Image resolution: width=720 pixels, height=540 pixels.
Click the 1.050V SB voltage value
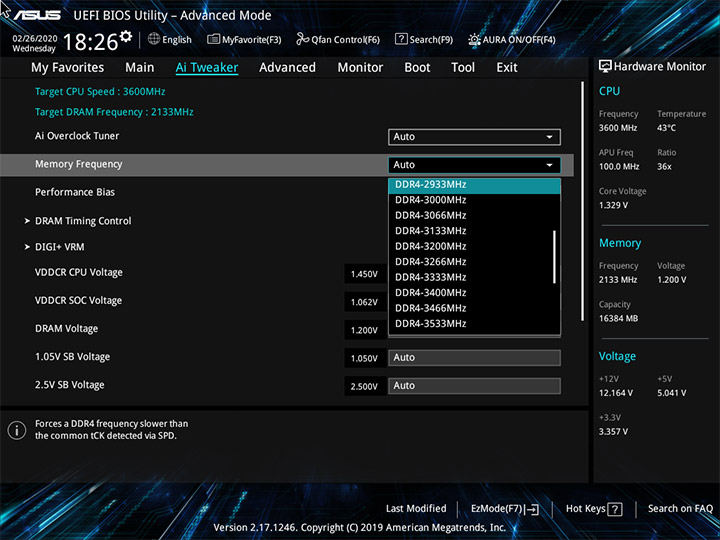tap(365, 358)
